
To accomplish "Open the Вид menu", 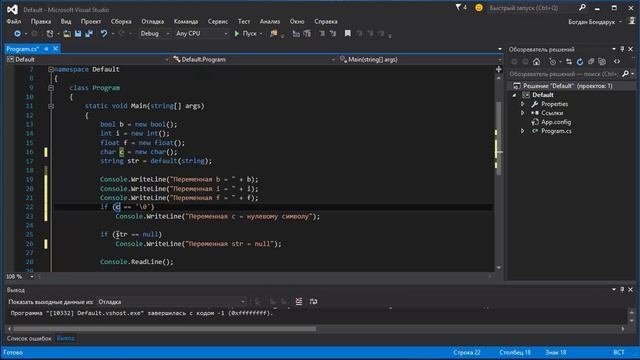I will pyautogui.click(x=66, y=21).
